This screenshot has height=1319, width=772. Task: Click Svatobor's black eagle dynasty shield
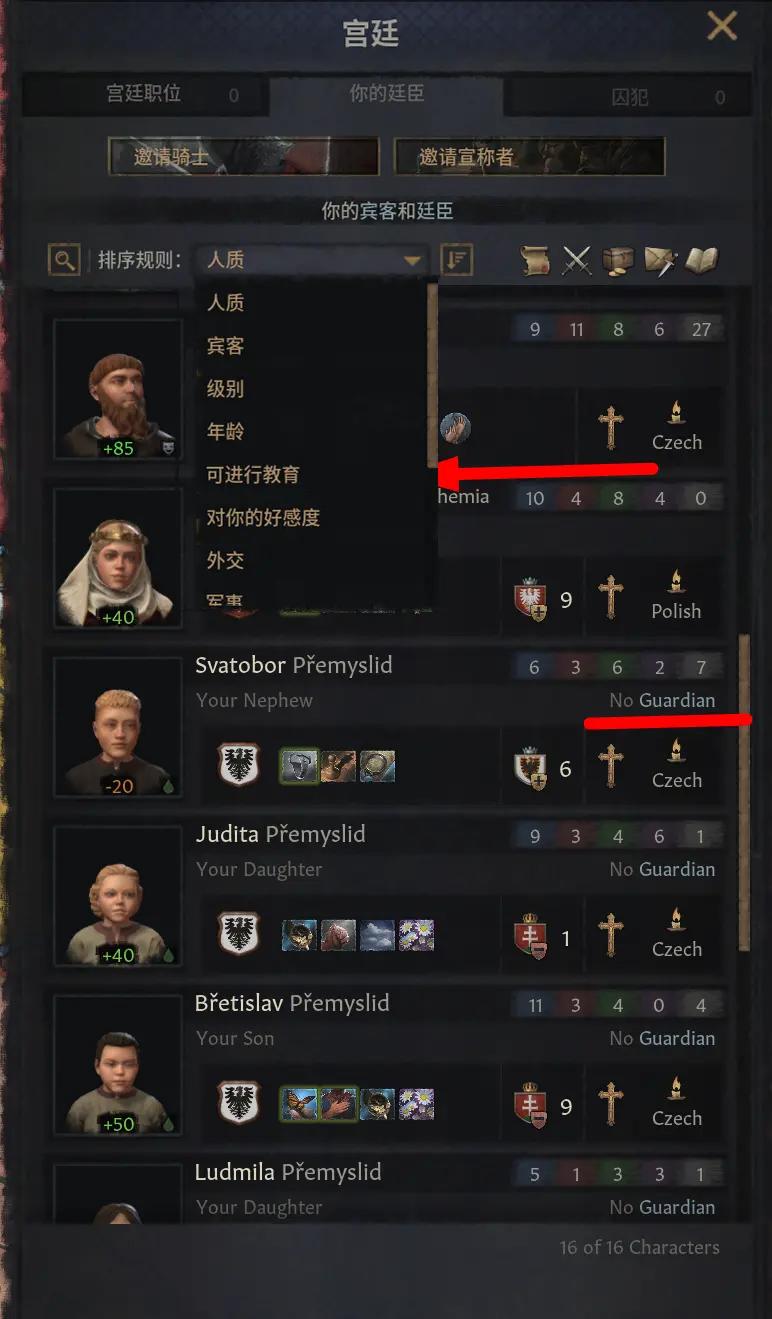pyautogui.click(x=239, y=766)
